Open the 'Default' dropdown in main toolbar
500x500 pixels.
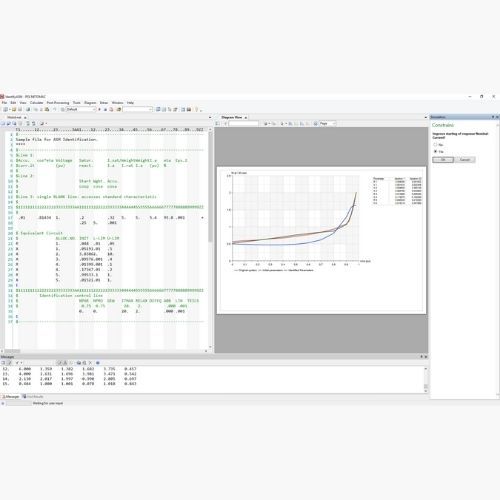click(x=81, y=109)
